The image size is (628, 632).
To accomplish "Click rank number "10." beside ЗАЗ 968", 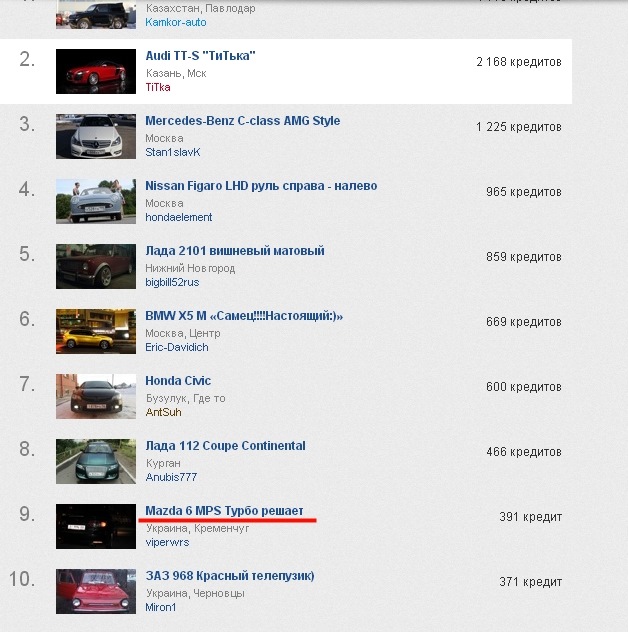I will pos(22,579).
